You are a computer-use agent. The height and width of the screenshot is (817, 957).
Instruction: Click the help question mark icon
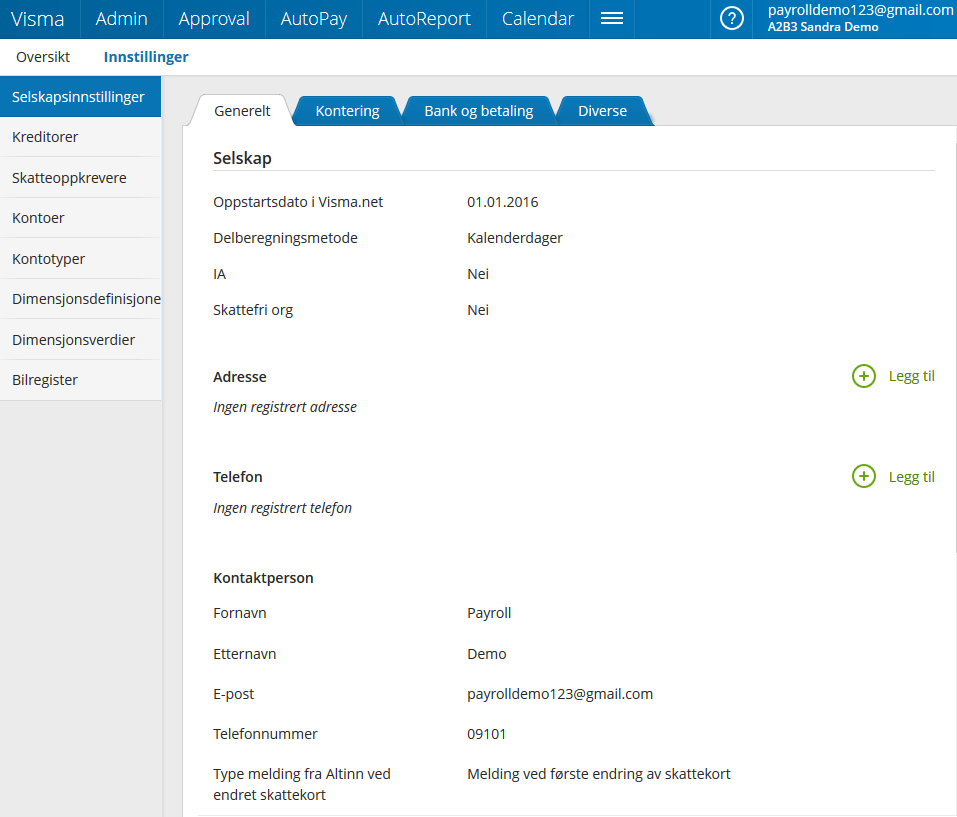pos(731,19)
